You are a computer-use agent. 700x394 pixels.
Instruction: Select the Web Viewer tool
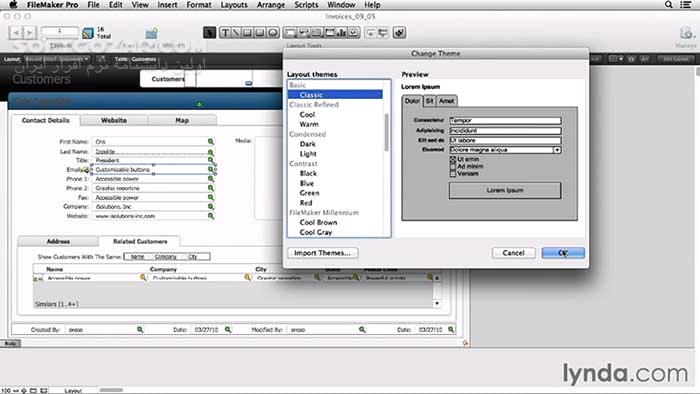pyautogui.click(x=354, y=33)
